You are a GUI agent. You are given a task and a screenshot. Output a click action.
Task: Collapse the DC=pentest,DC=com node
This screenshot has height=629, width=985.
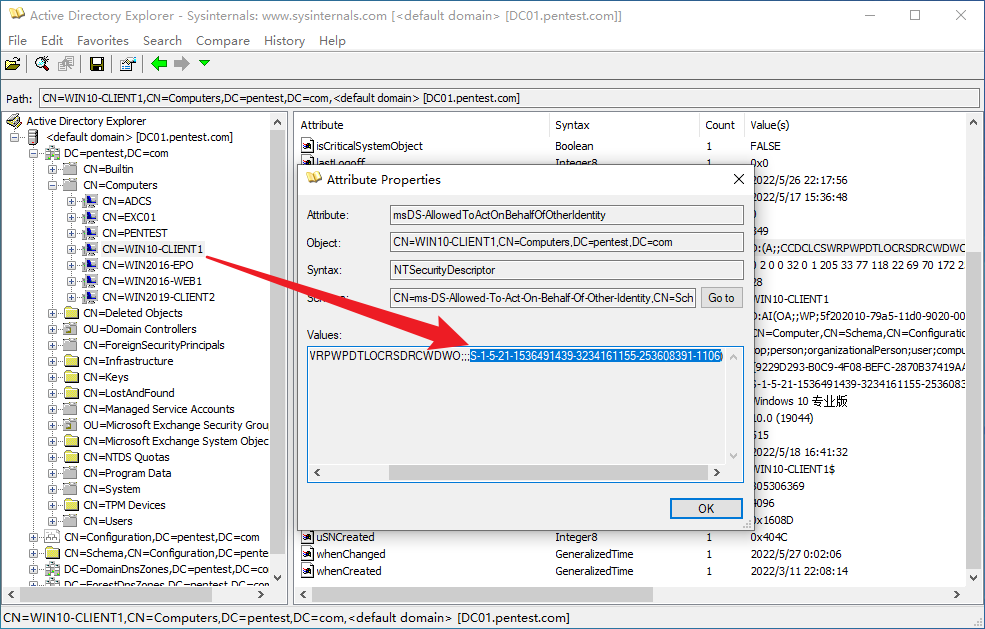33,153
